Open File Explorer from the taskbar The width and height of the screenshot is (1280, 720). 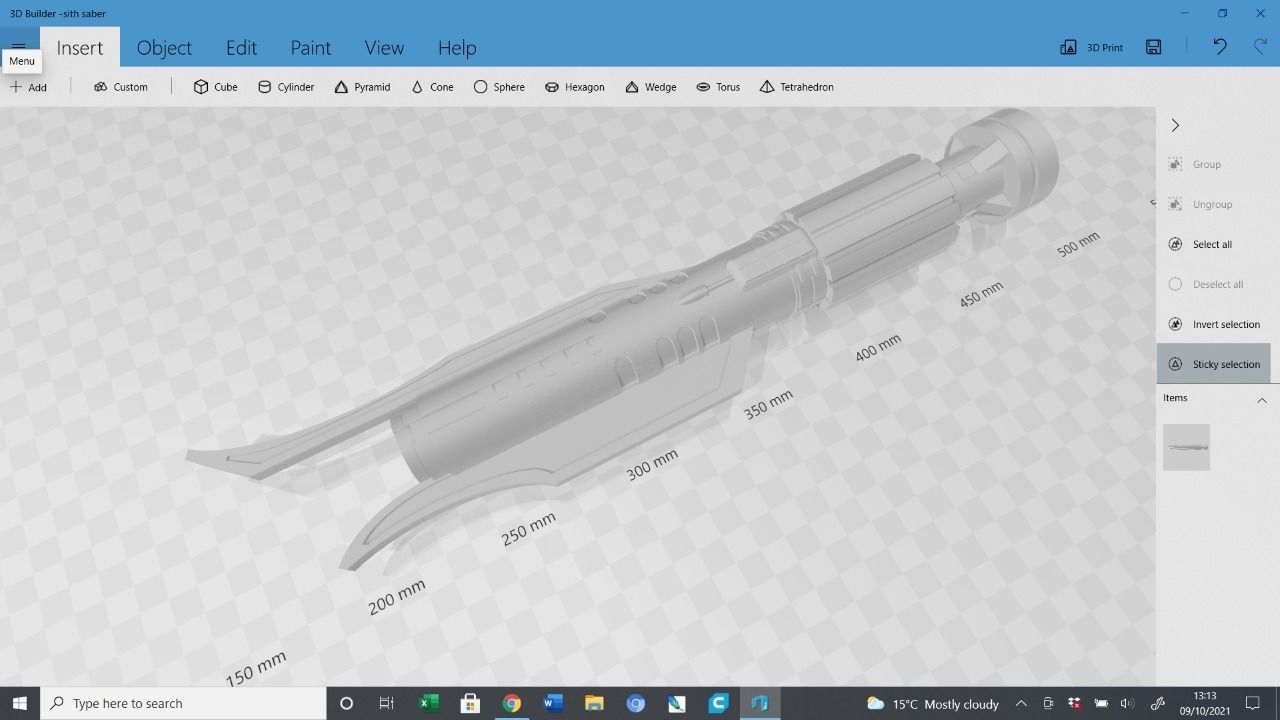point(594,703)
